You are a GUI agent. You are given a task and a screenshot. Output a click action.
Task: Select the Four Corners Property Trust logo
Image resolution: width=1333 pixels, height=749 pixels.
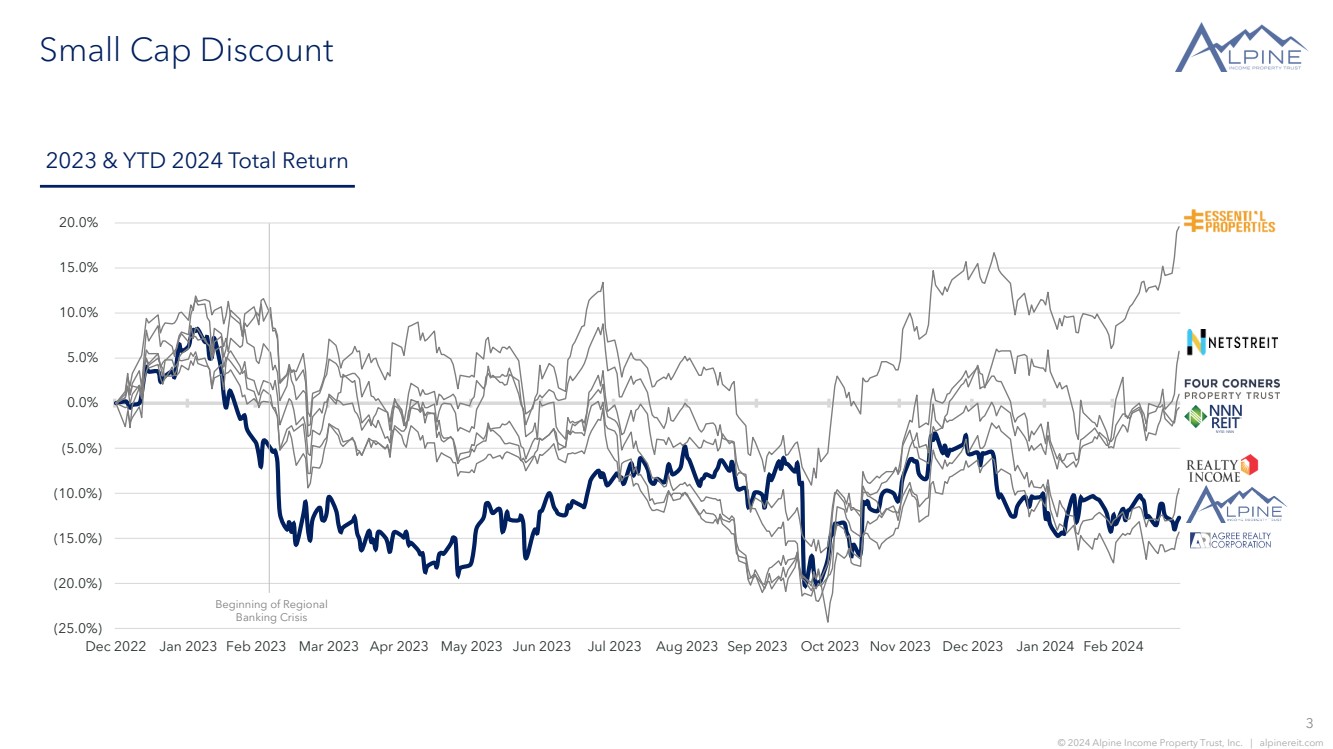[1232, 389]
